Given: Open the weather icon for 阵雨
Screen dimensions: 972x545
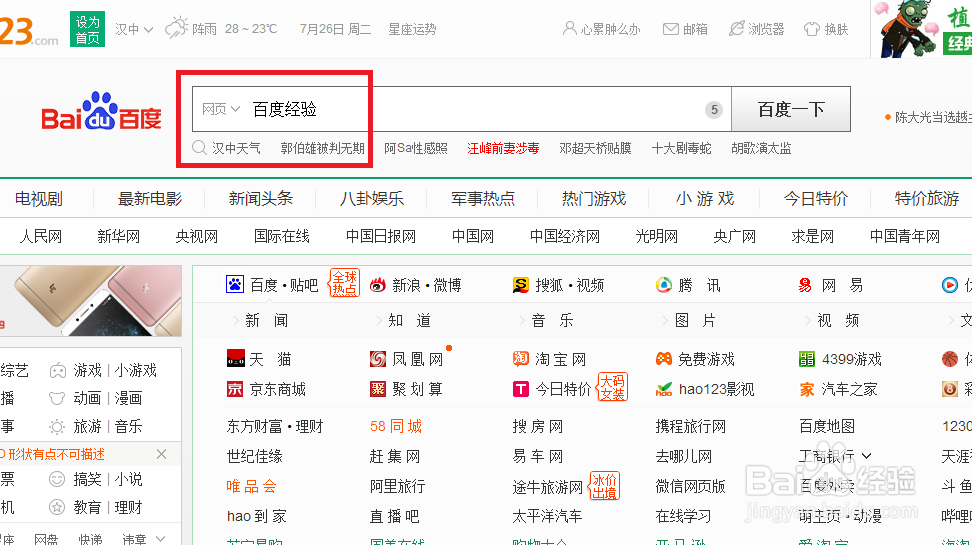Looking at the screenshot, I should pos(177,28).
